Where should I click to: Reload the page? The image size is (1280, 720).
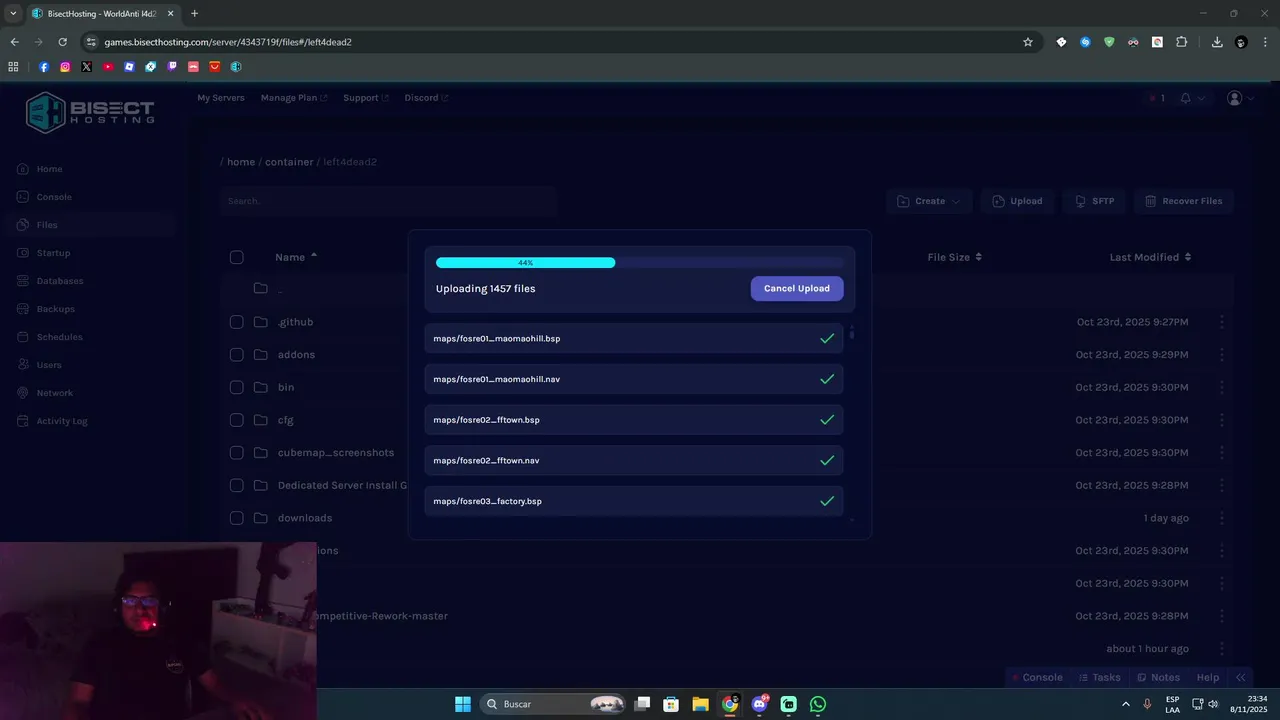[62, 42]
